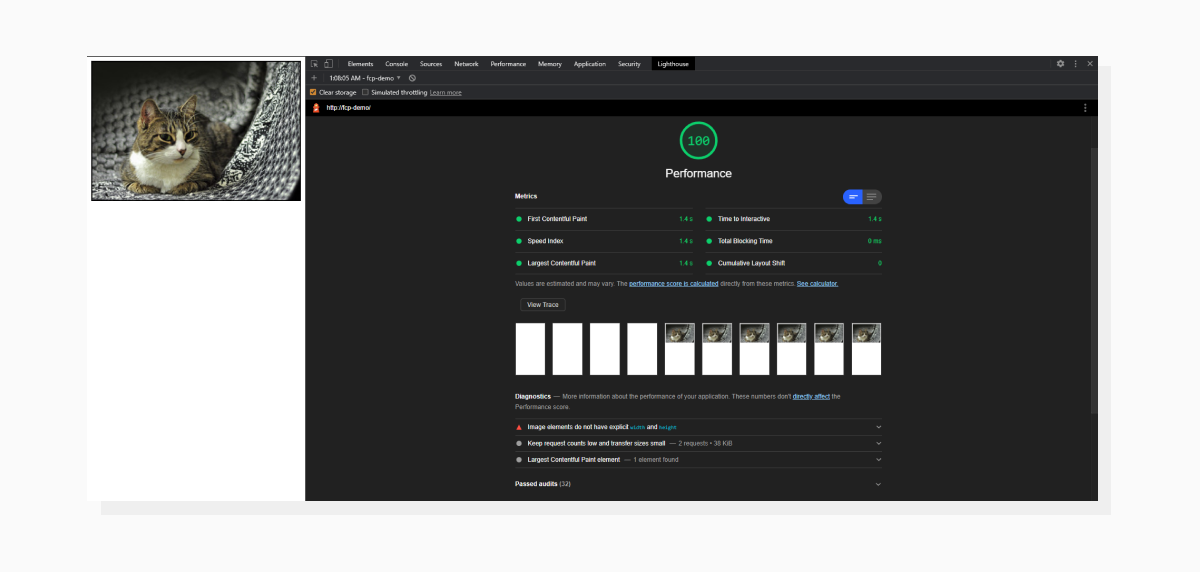Click the Diagnostics heading
The image size is (1200, 572).
pyautogui.click(x=533, y=397)
